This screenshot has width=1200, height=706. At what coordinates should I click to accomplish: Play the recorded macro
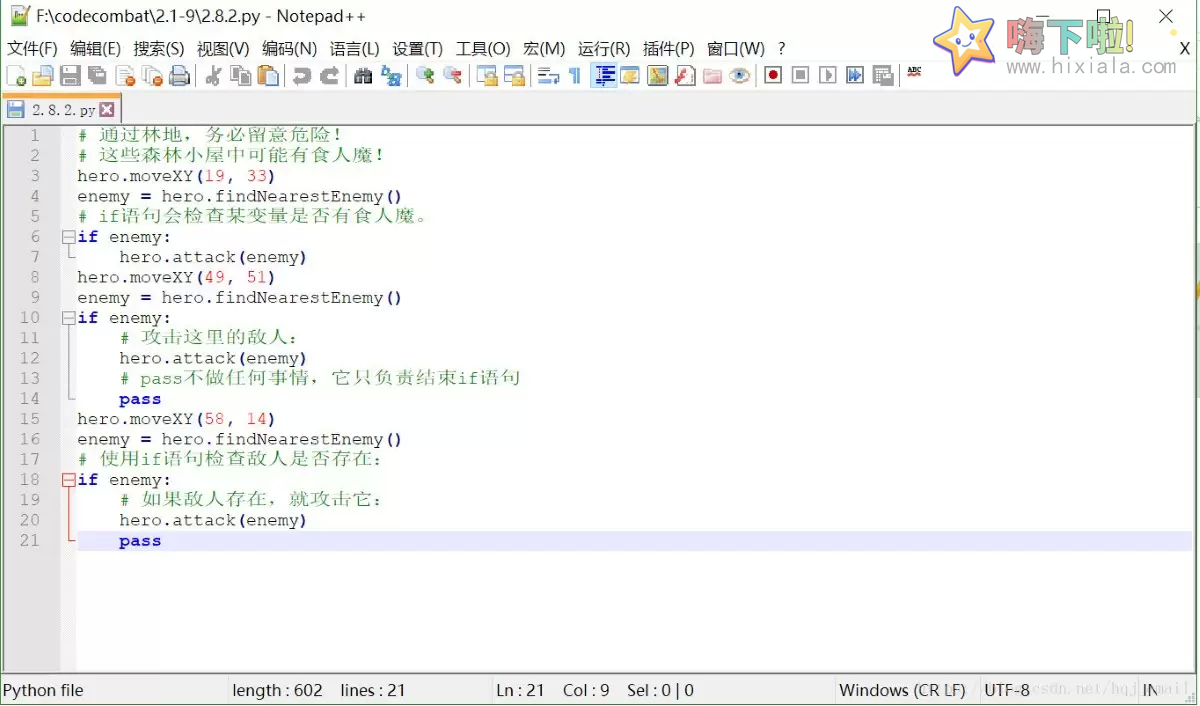coord(828,75)
